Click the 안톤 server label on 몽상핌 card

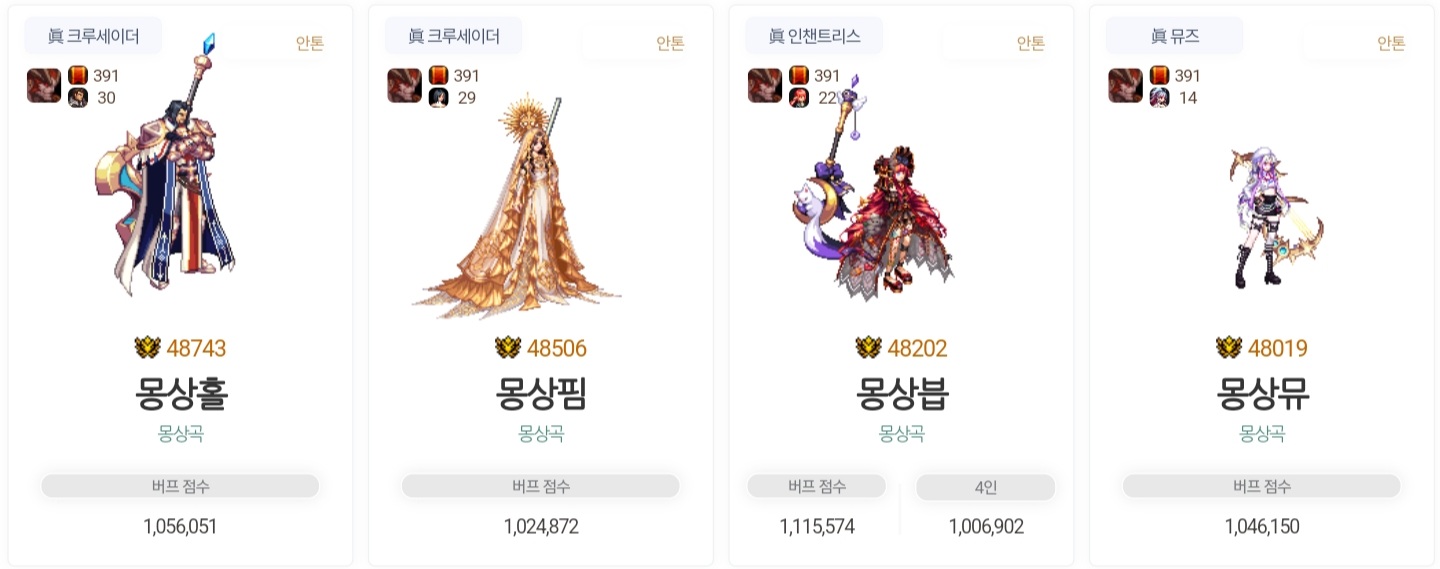point(670,43)
